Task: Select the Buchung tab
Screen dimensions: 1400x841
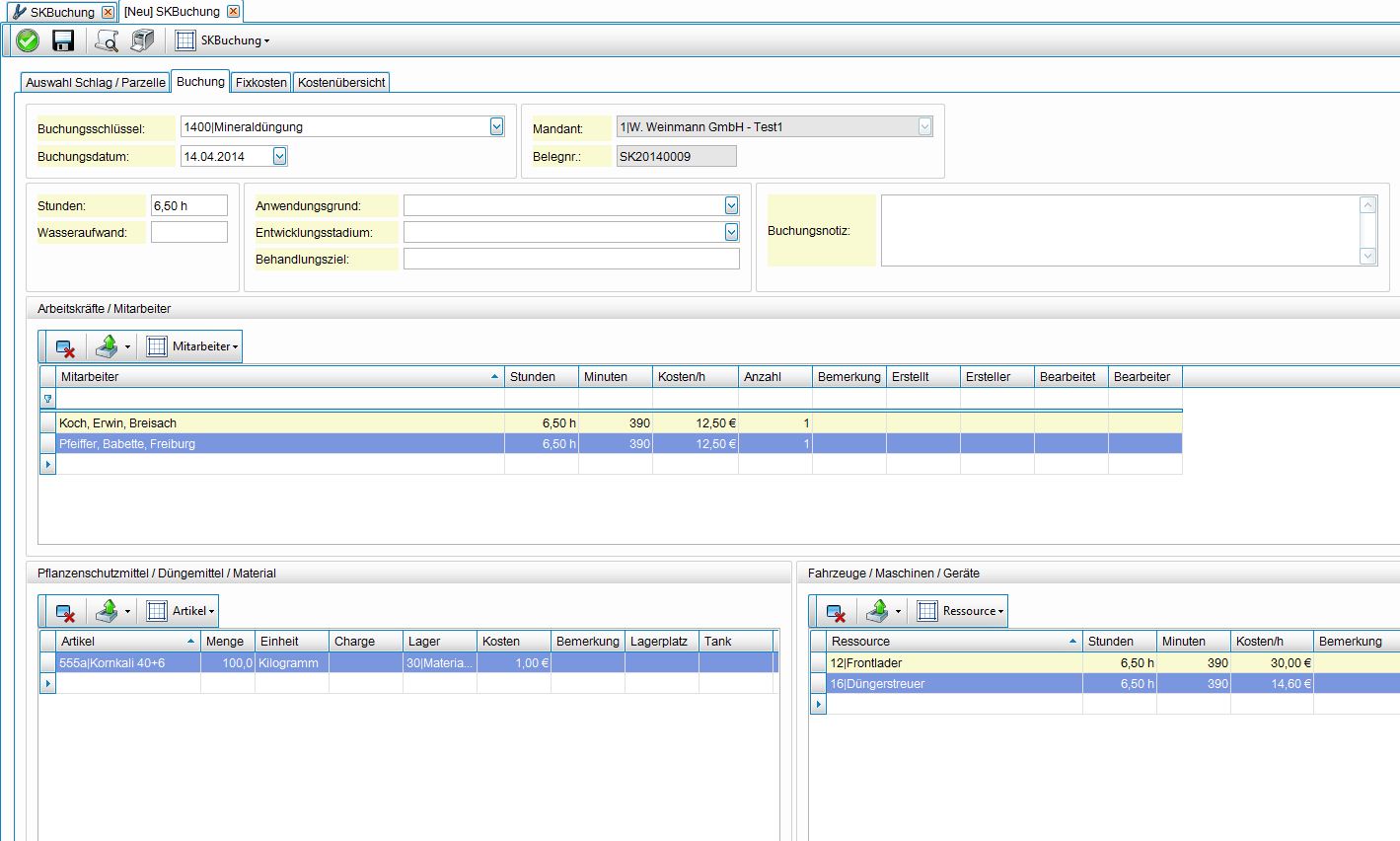Action: tap(200, 82)
